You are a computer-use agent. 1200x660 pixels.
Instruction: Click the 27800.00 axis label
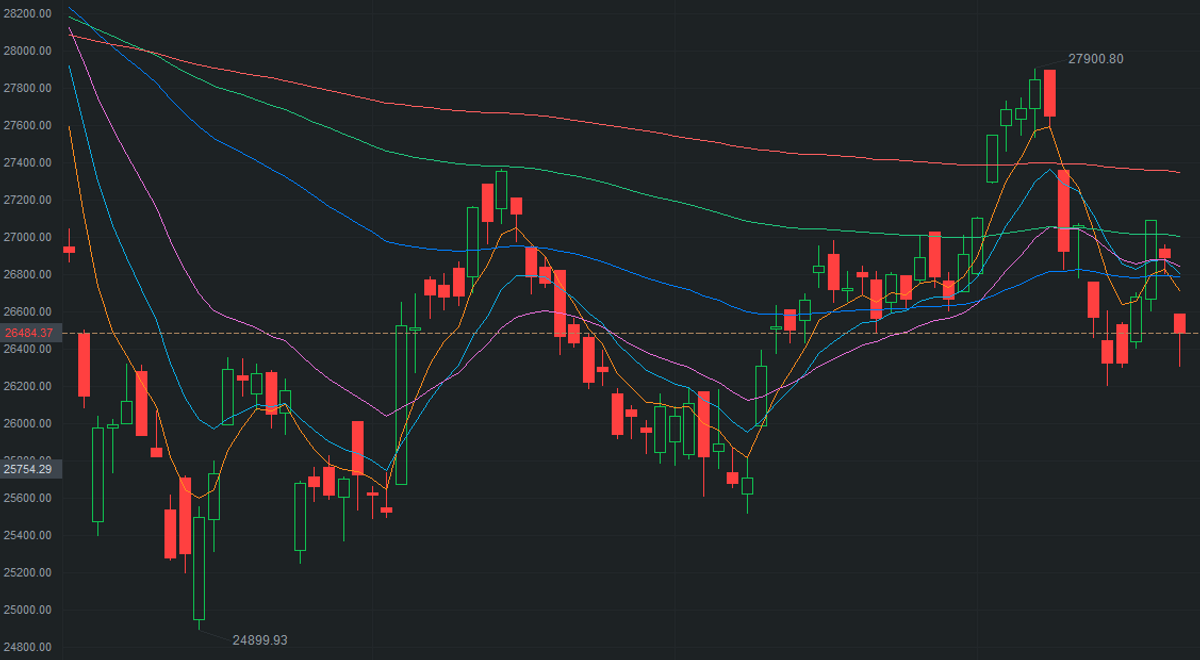click(27, 88)
